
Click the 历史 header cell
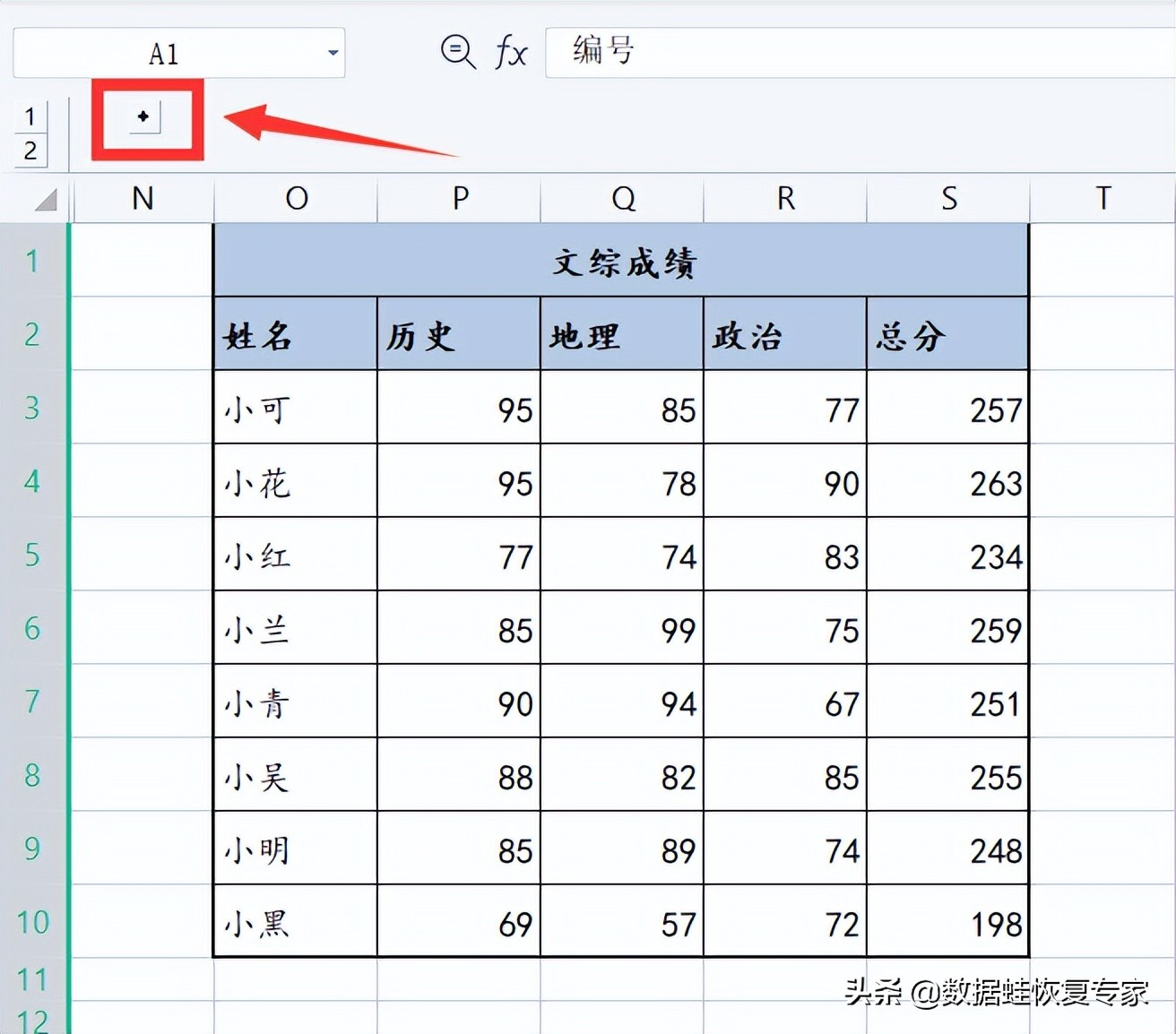(x=459, y=334)
